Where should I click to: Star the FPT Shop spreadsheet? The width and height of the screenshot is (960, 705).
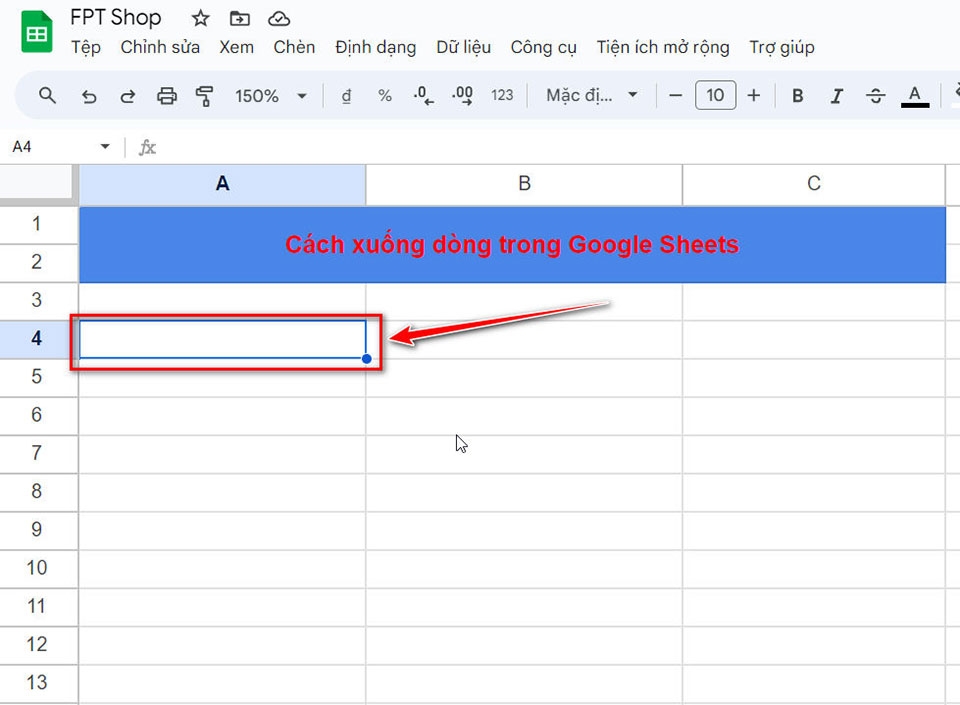[199, 17]
